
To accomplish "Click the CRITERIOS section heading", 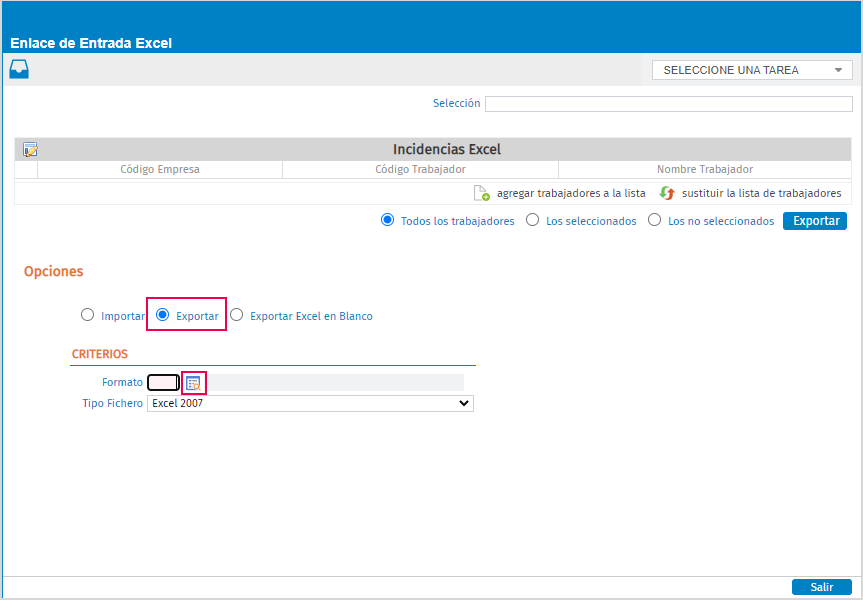I will click(100, 354).
